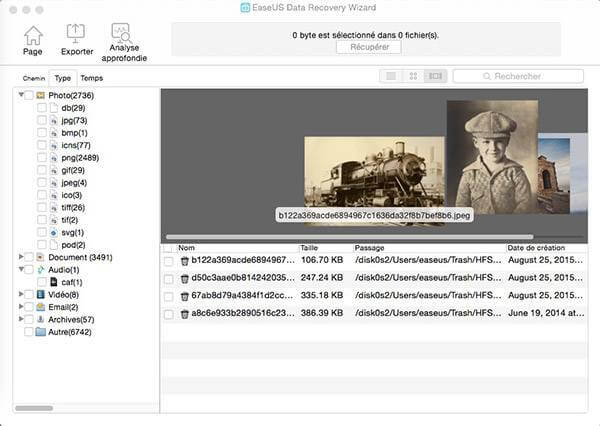Screen dimensions: 600x426
Task: Click trash icon for a8c6e933b2890516c23 file
Action: pos(185,314)
